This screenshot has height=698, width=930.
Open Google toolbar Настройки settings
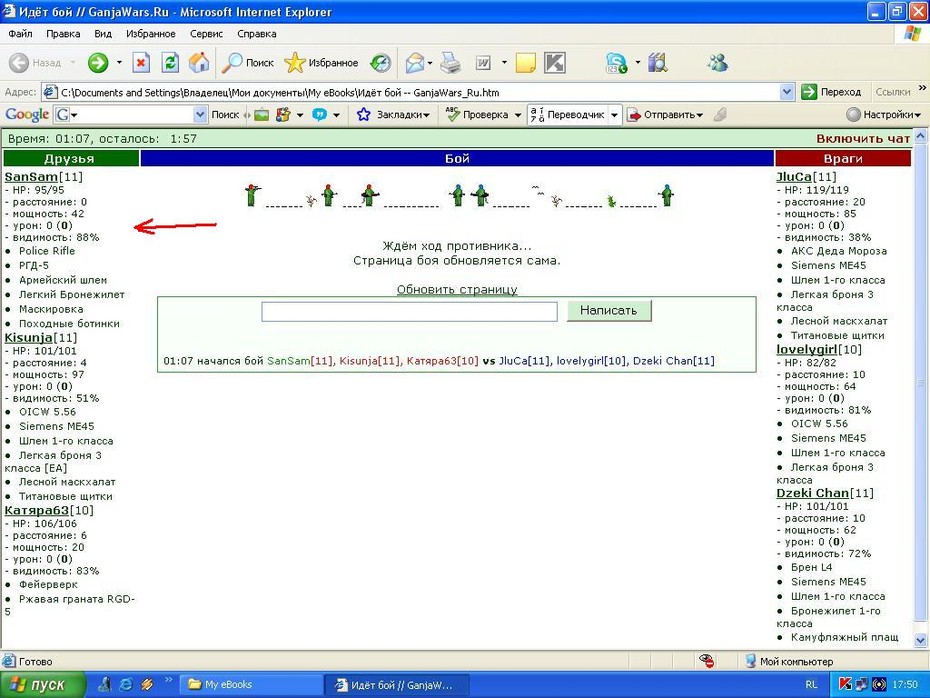[x=884, y=114]
